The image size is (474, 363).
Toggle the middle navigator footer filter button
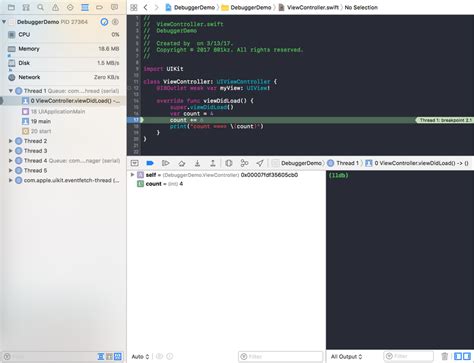click(x=109, y=357)
